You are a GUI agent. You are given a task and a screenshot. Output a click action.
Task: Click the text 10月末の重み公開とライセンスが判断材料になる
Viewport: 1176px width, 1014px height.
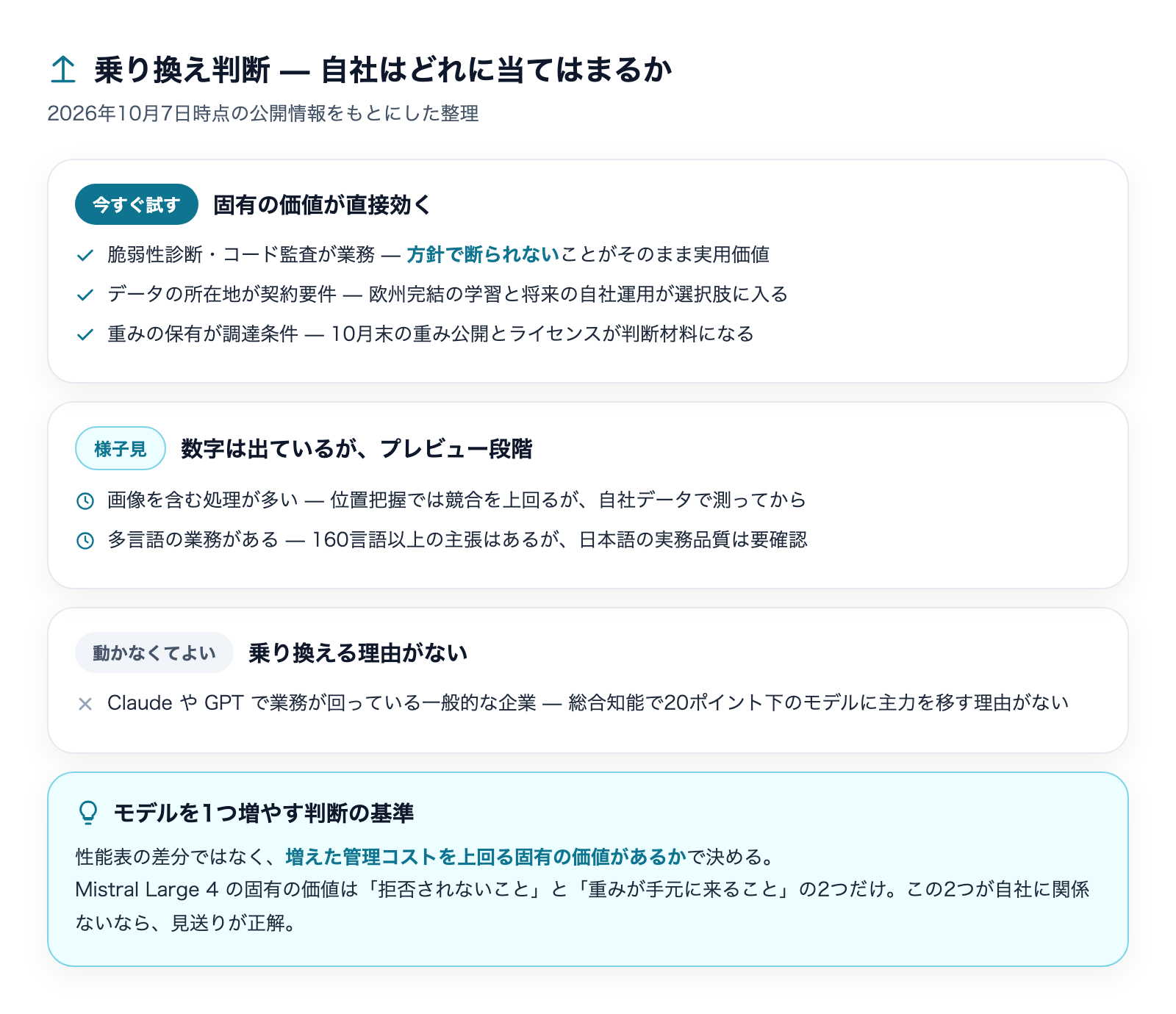click(x=542, y=334)
